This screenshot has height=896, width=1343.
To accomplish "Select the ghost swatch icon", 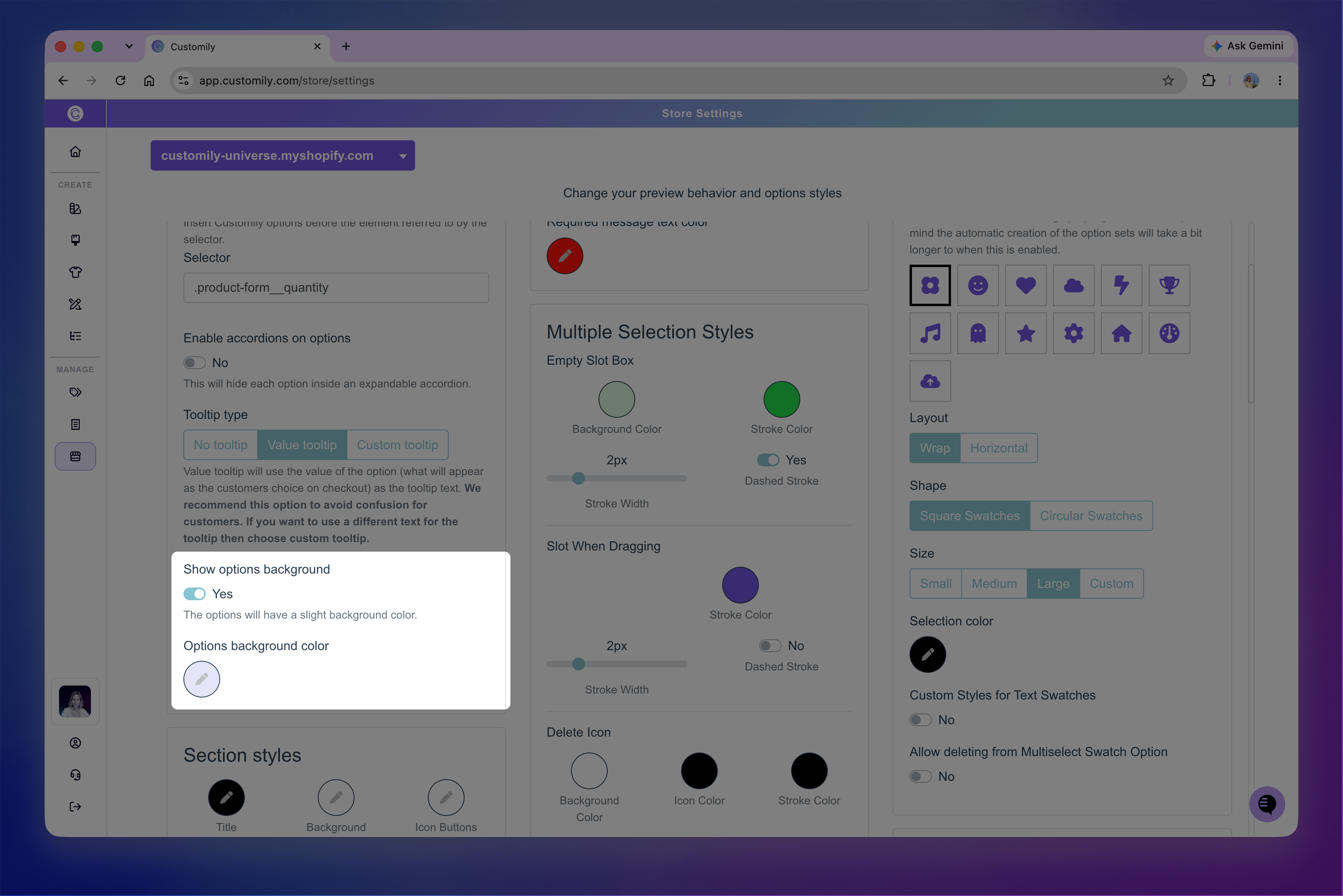I will point(978,332).
